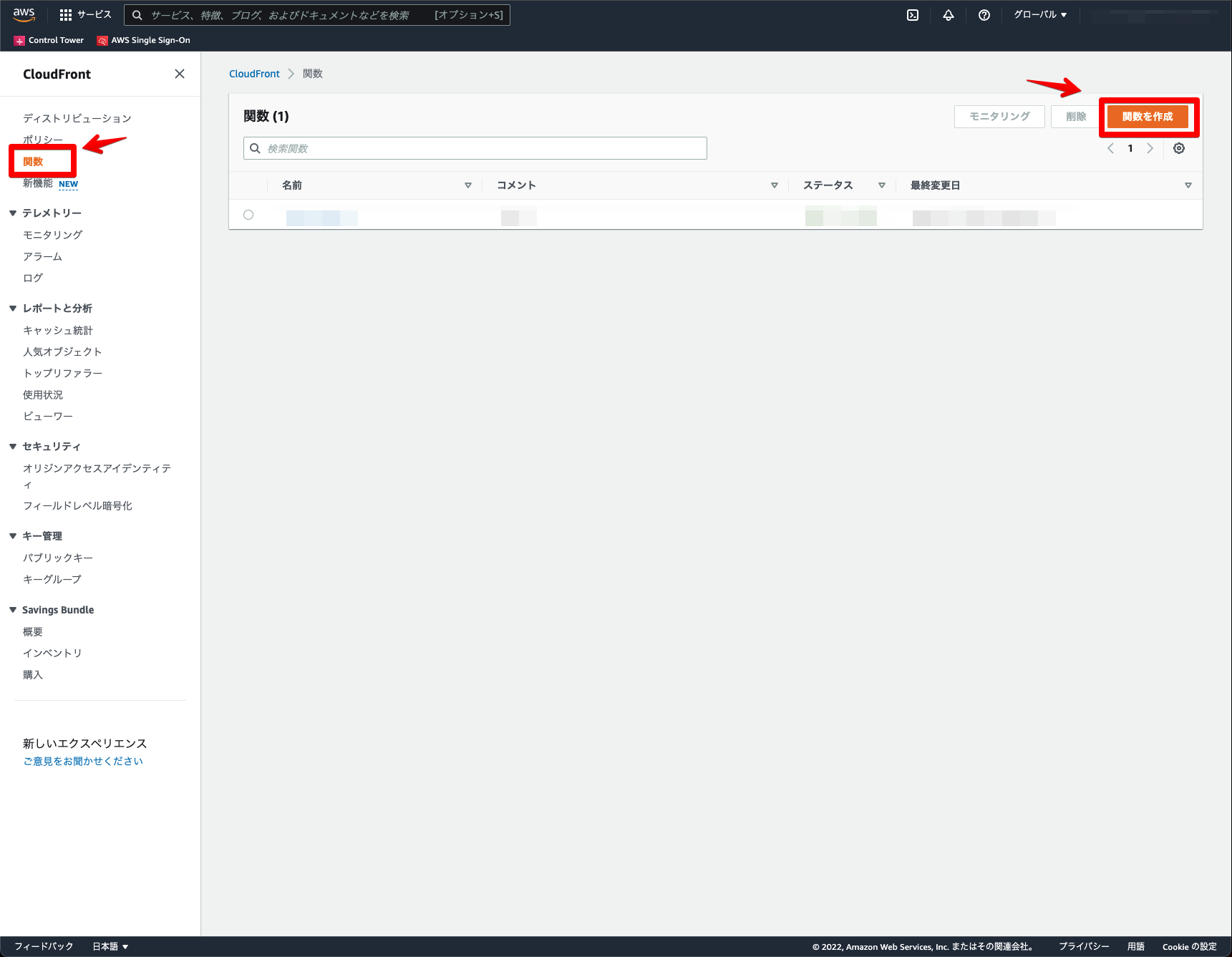Image resolution: width=1232 pixels, height=957 pixels.
Task: Open 使用状況 report
Action: click(43, 394)
